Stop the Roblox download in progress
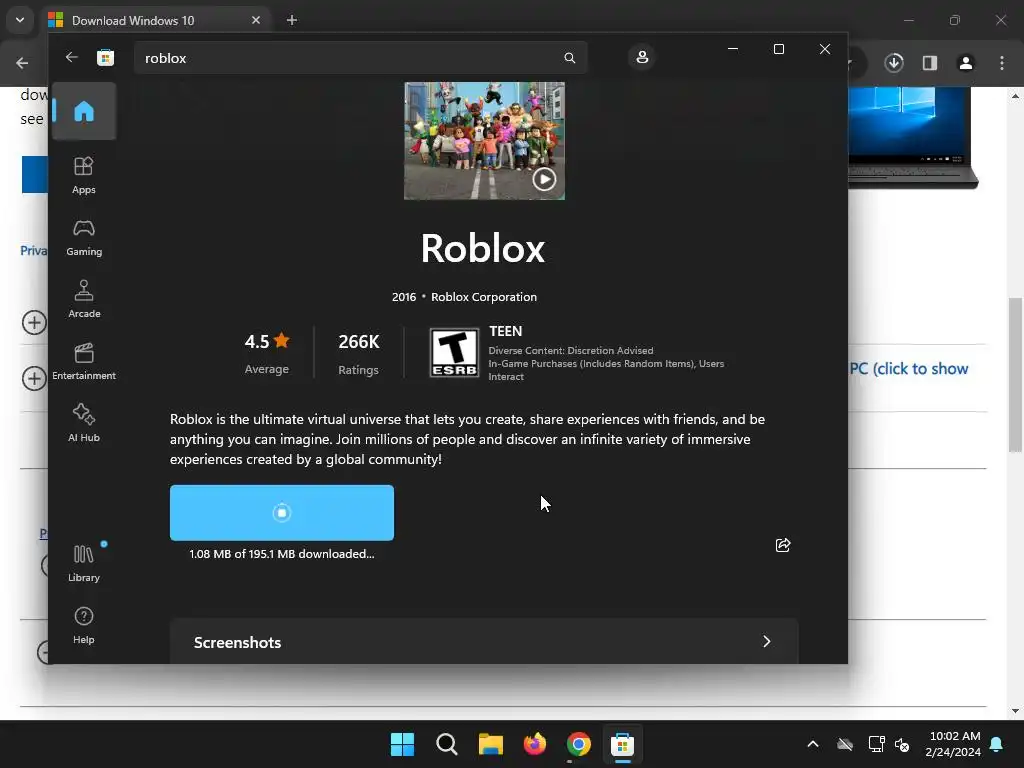The image size is (1024, 768). coord(281,513)
